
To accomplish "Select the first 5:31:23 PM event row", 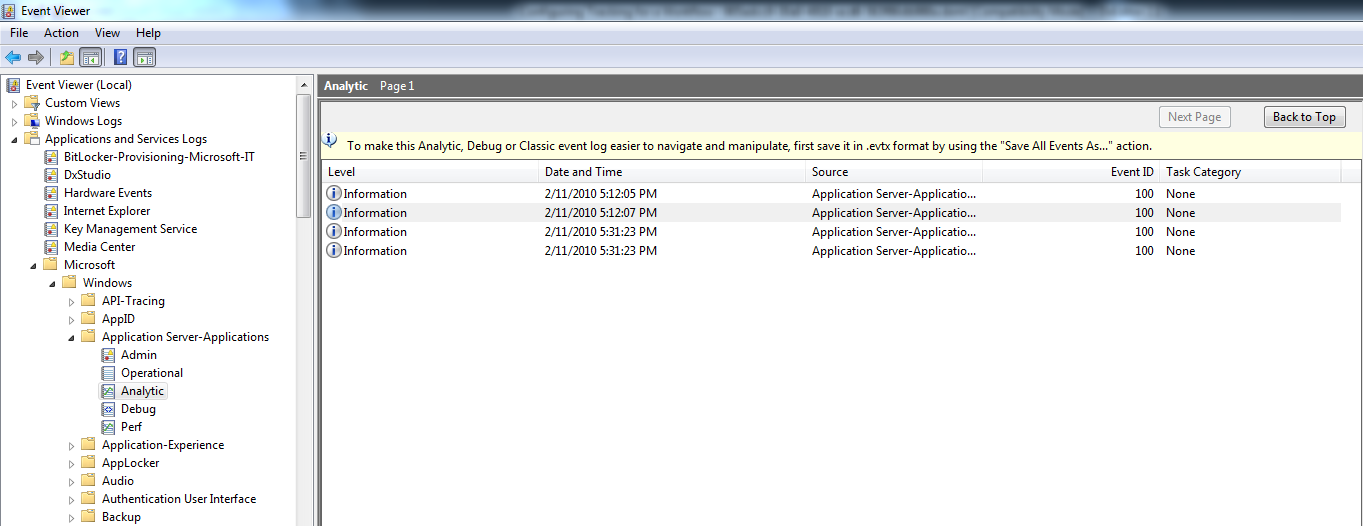I will point(831,232).
